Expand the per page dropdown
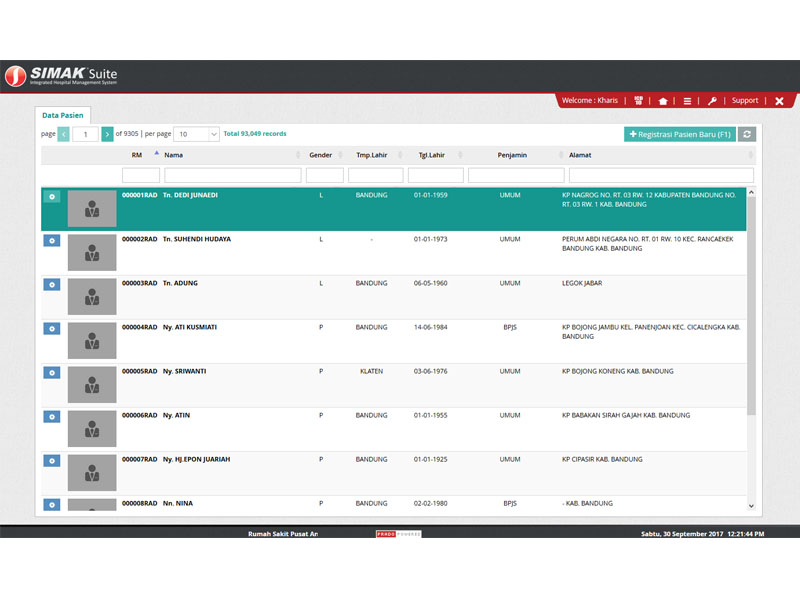The height and width of the screenshot is (600, 800). click(x=196, y=134)
